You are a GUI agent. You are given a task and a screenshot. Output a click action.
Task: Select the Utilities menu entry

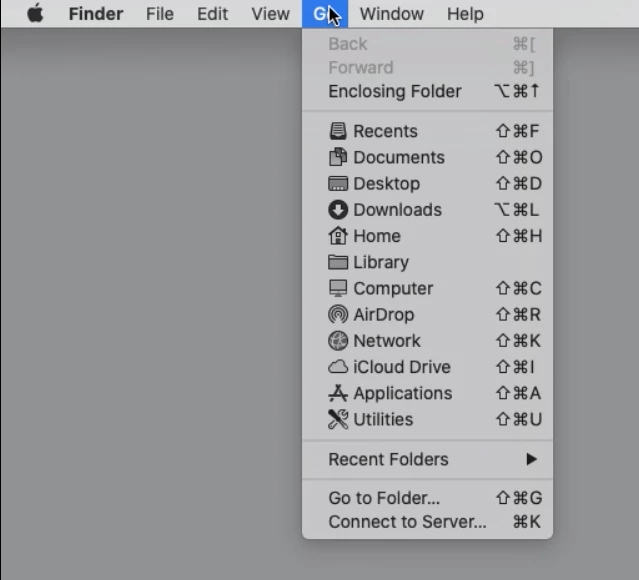[427, 419]
